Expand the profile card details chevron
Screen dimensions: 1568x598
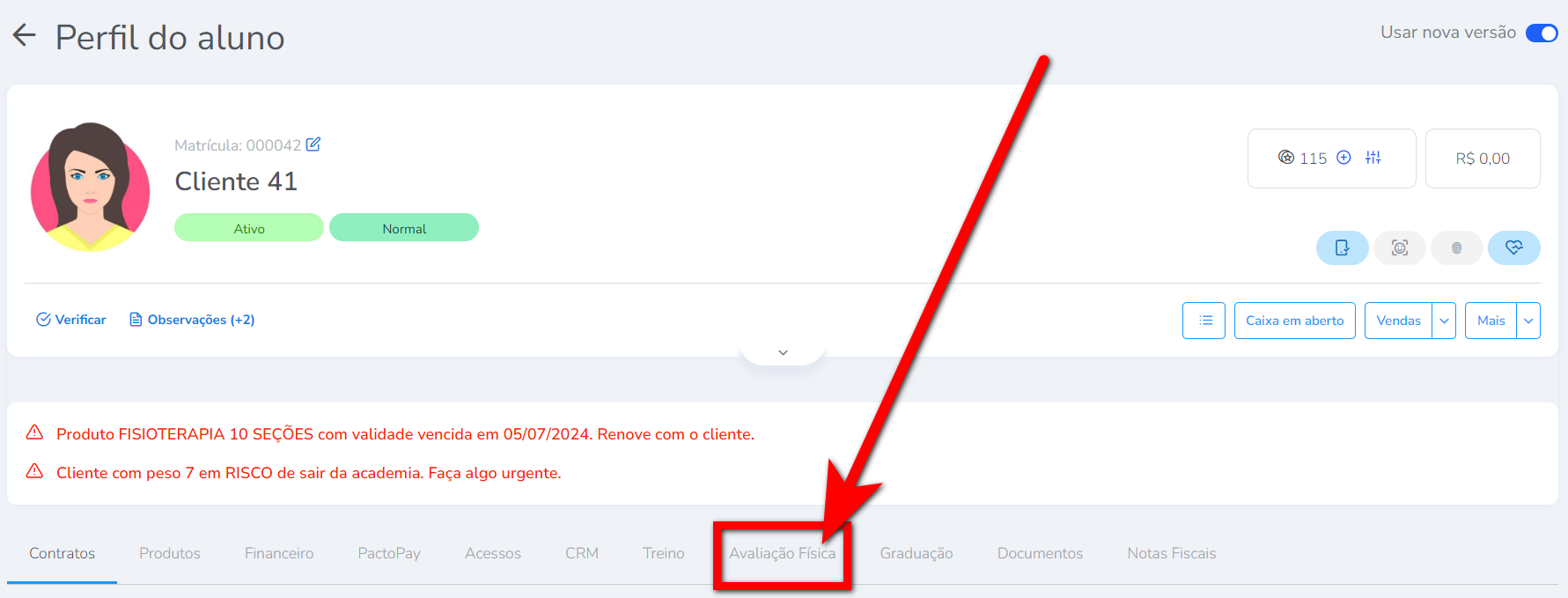point(783,352)
